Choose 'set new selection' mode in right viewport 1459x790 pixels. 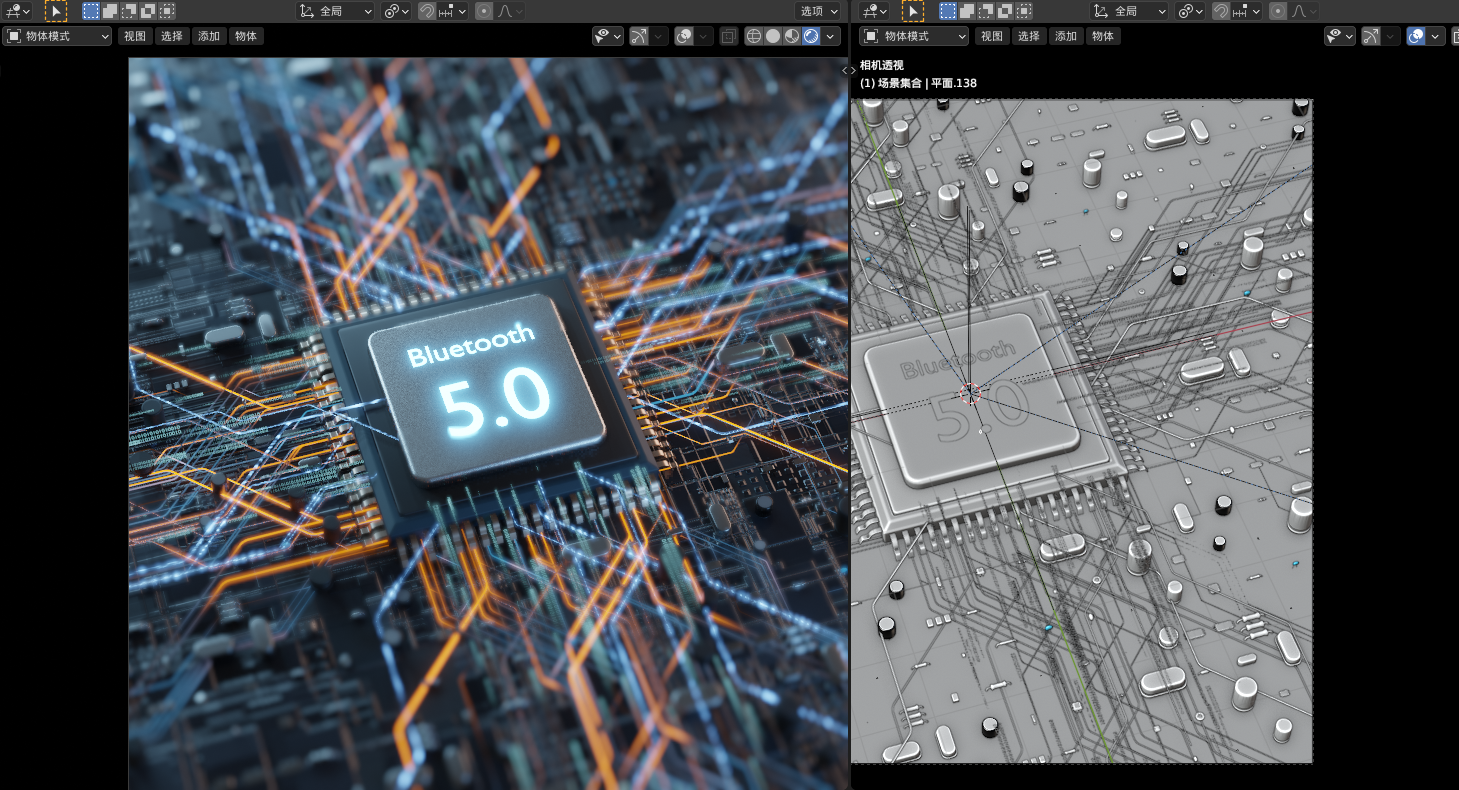point(948,11)
